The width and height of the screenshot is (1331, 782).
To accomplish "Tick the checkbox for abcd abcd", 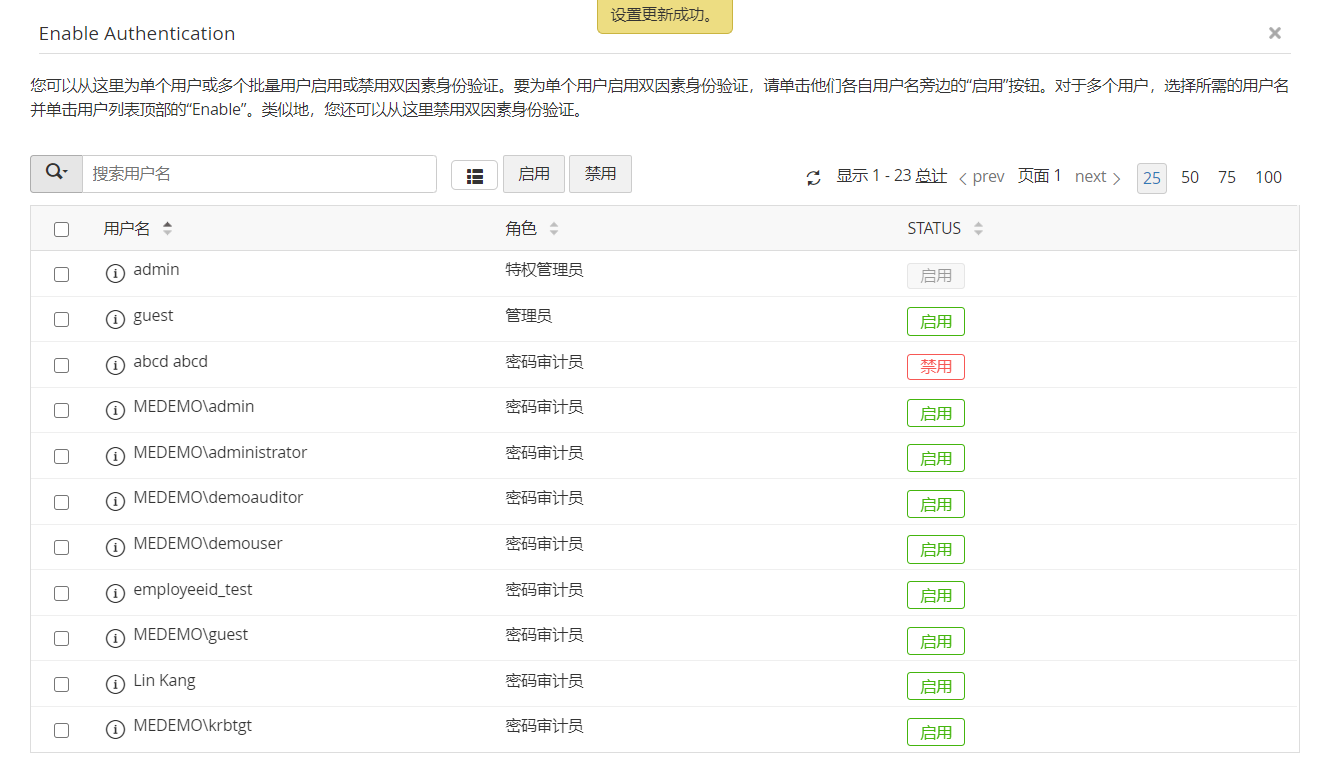I will pyautogui.click(x=62, y=365).
